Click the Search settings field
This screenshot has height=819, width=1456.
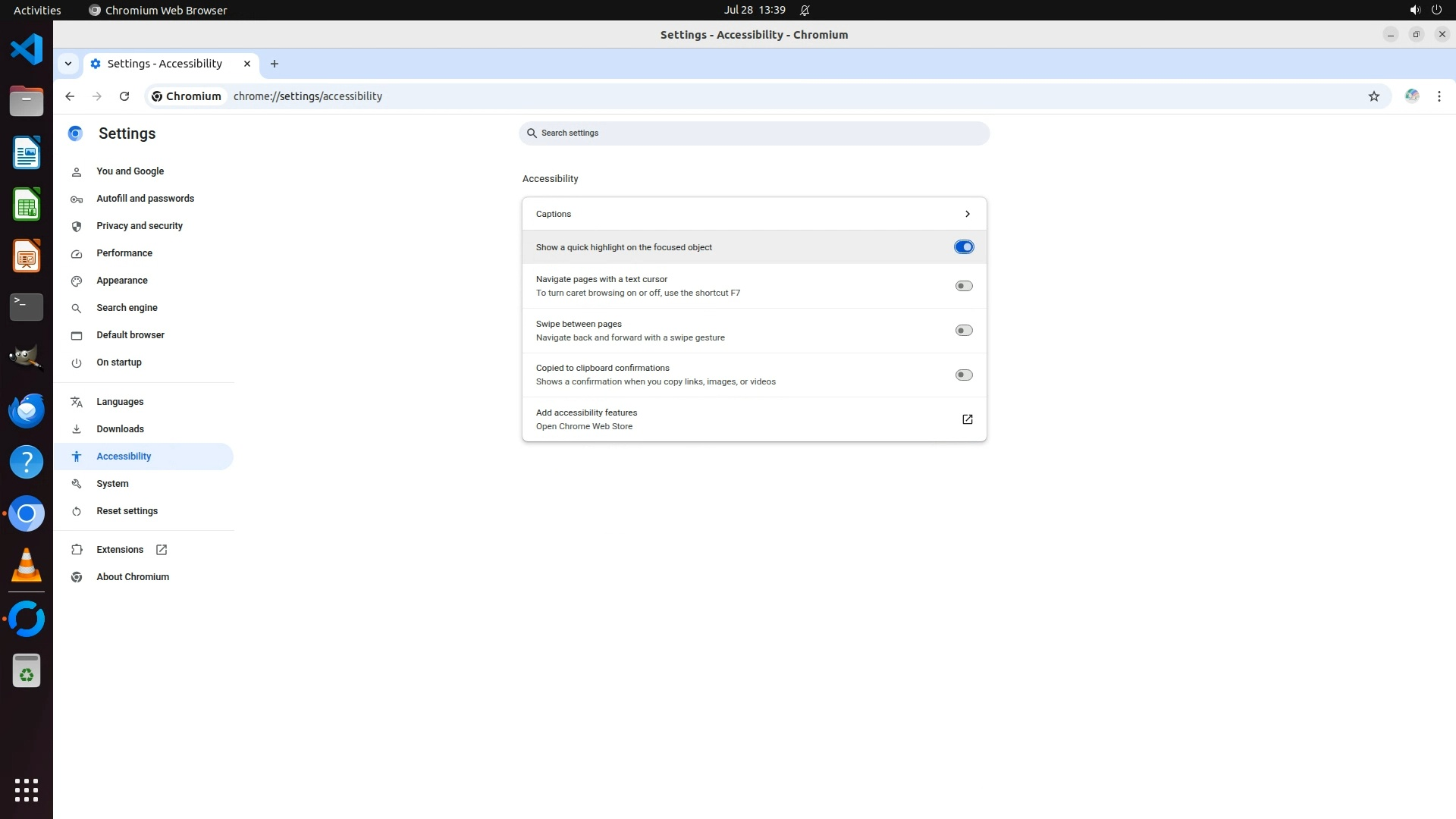coord(754,133)
